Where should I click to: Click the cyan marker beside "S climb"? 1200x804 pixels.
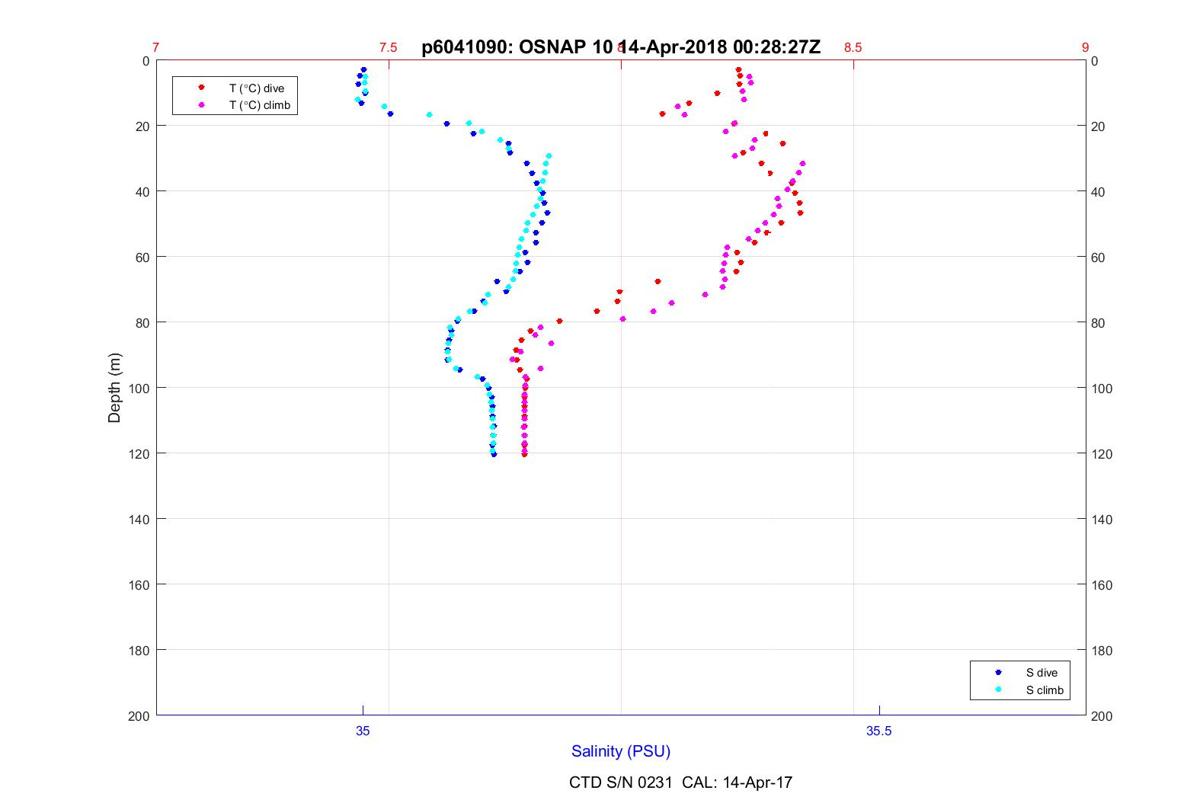998,690
